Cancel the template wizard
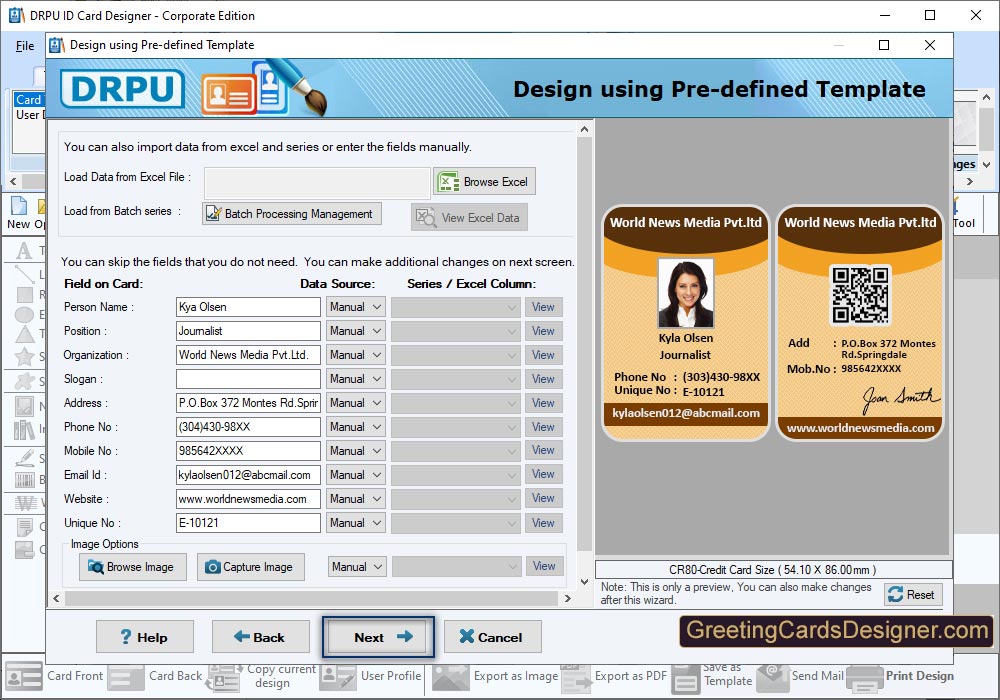This screenshot has width=1000, height=700. [x=492, y=637]
